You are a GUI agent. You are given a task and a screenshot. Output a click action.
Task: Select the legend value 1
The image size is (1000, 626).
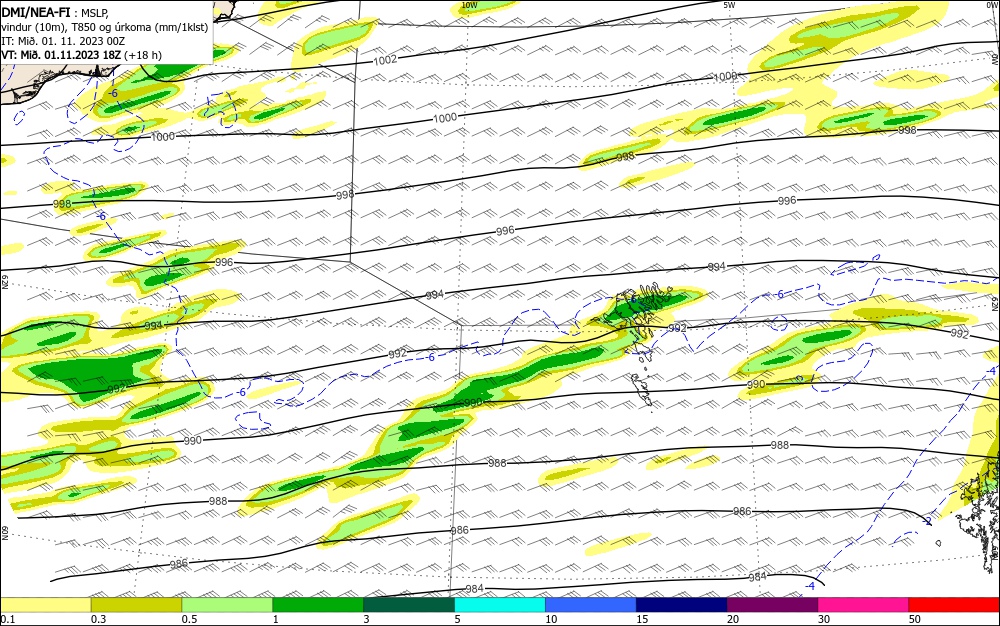tap(276, 620)
